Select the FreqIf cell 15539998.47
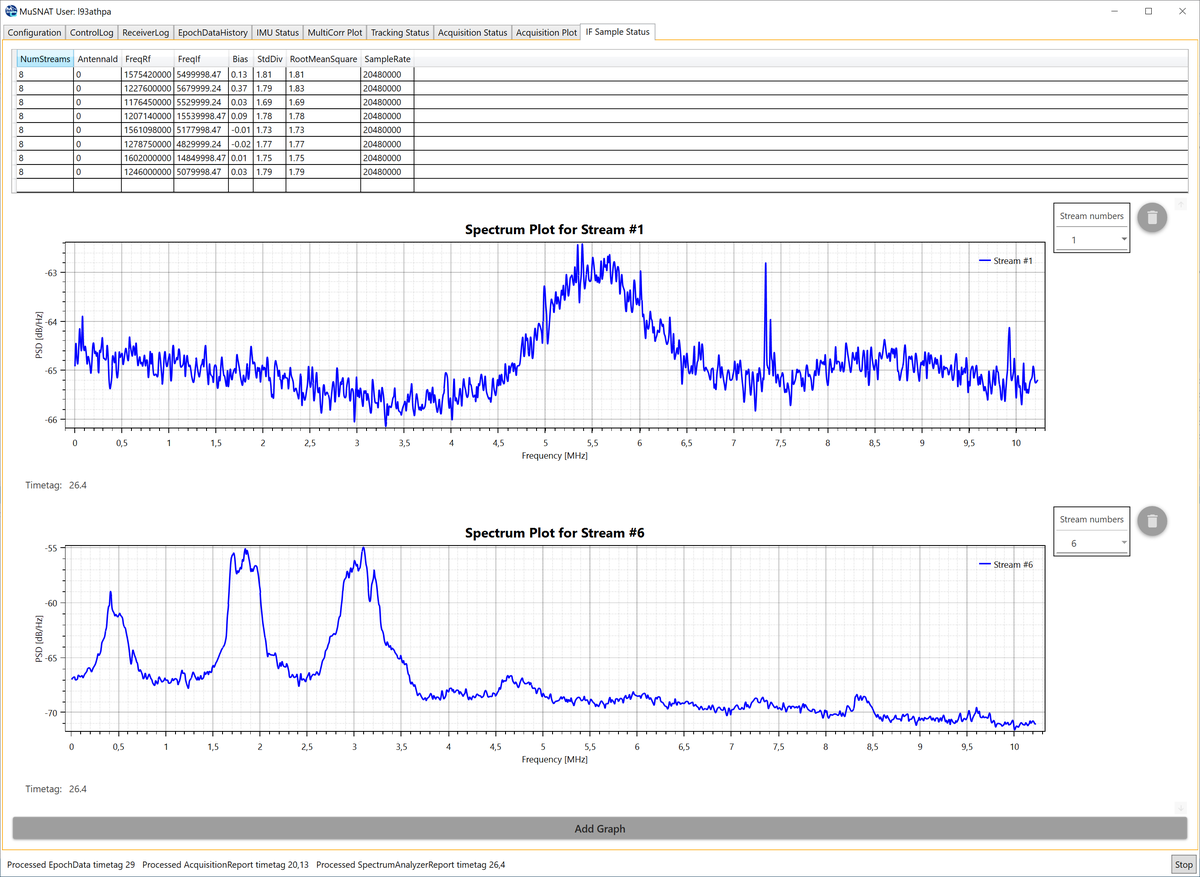 [200, 116]
